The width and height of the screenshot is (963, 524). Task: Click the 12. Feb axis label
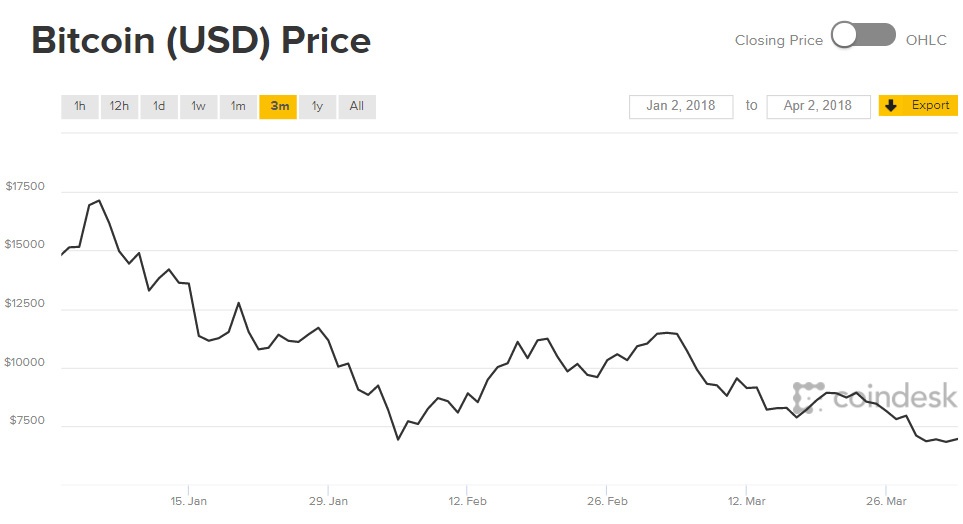coord(468,500)
